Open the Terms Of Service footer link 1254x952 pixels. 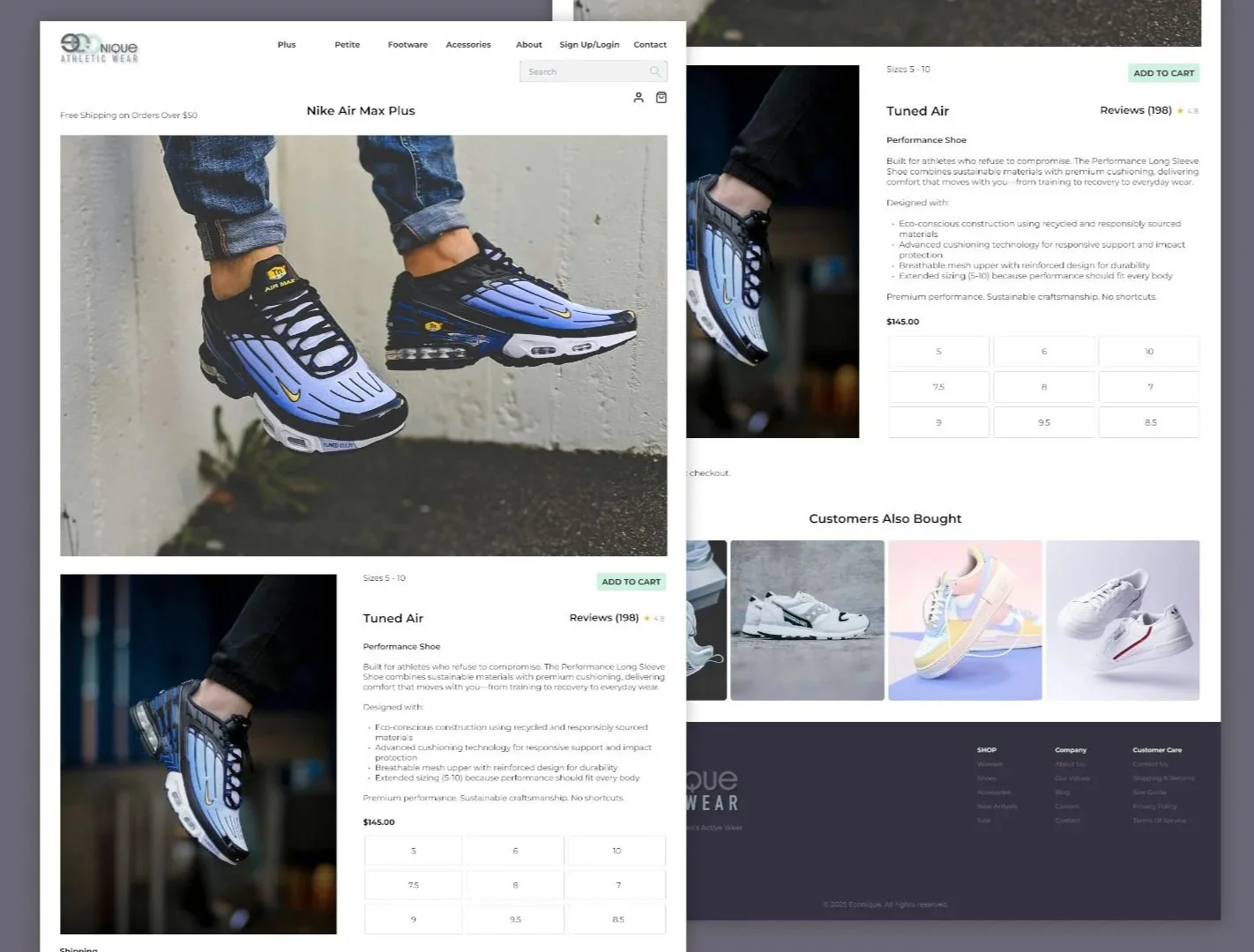coord(1159,821)
